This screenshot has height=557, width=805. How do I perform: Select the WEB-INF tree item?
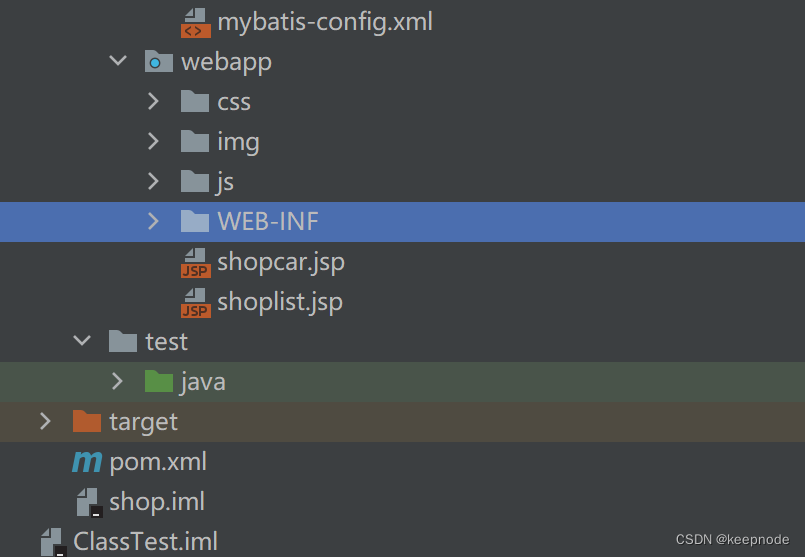[x=402, y=222]
